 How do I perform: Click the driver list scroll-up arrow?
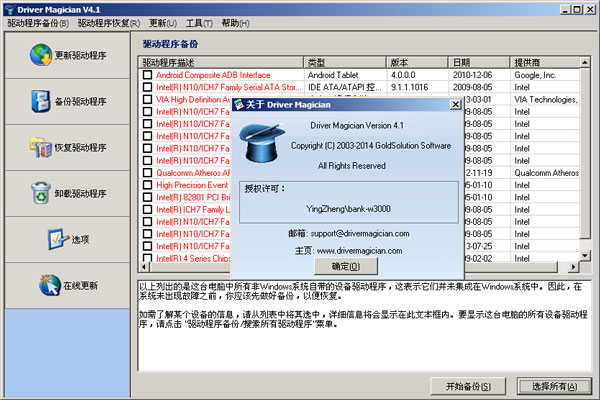point(585,62)
